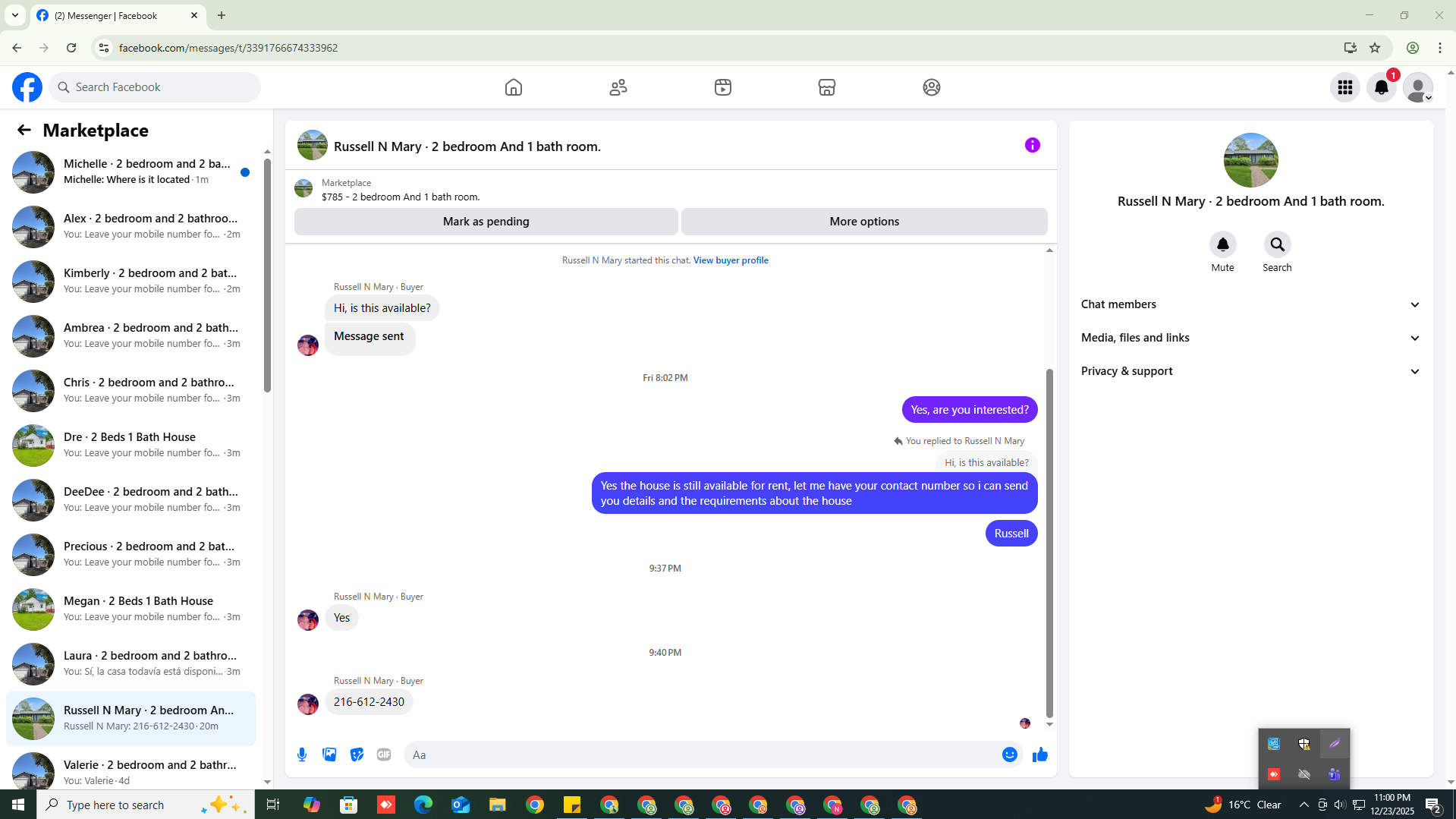Choose a GIF icon
The height and width of the screenshot is (819, 1456).
(384, 754)
